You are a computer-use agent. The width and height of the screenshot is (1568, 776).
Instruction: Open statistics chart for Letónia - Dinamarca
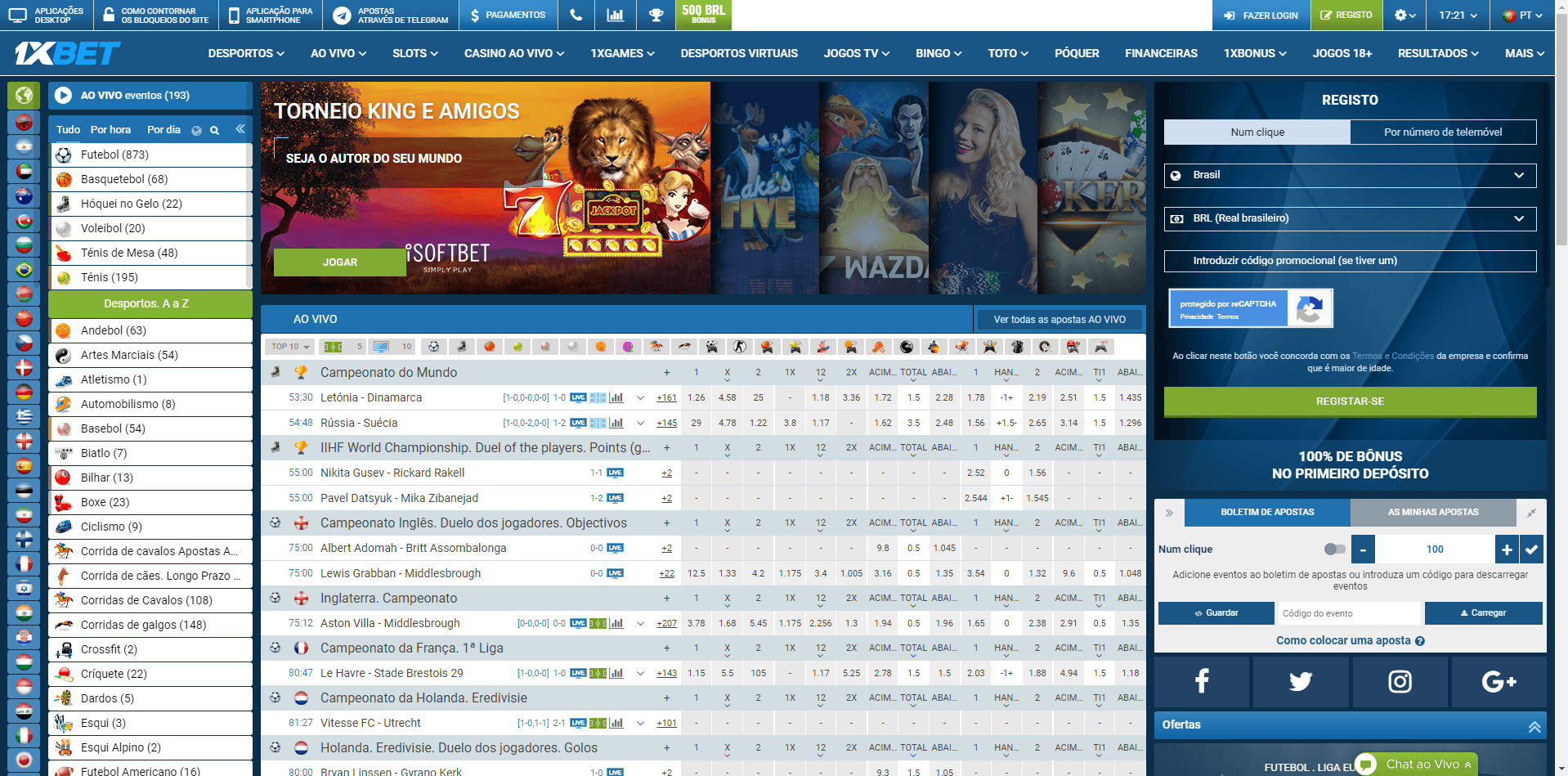(616, 398)
